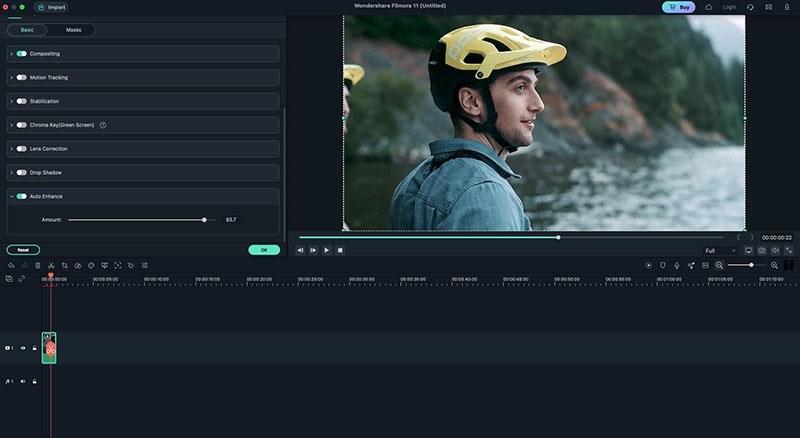Enable the Drop Shadow switch
Screen dimensions: 800x438
(x=21, y=173)
